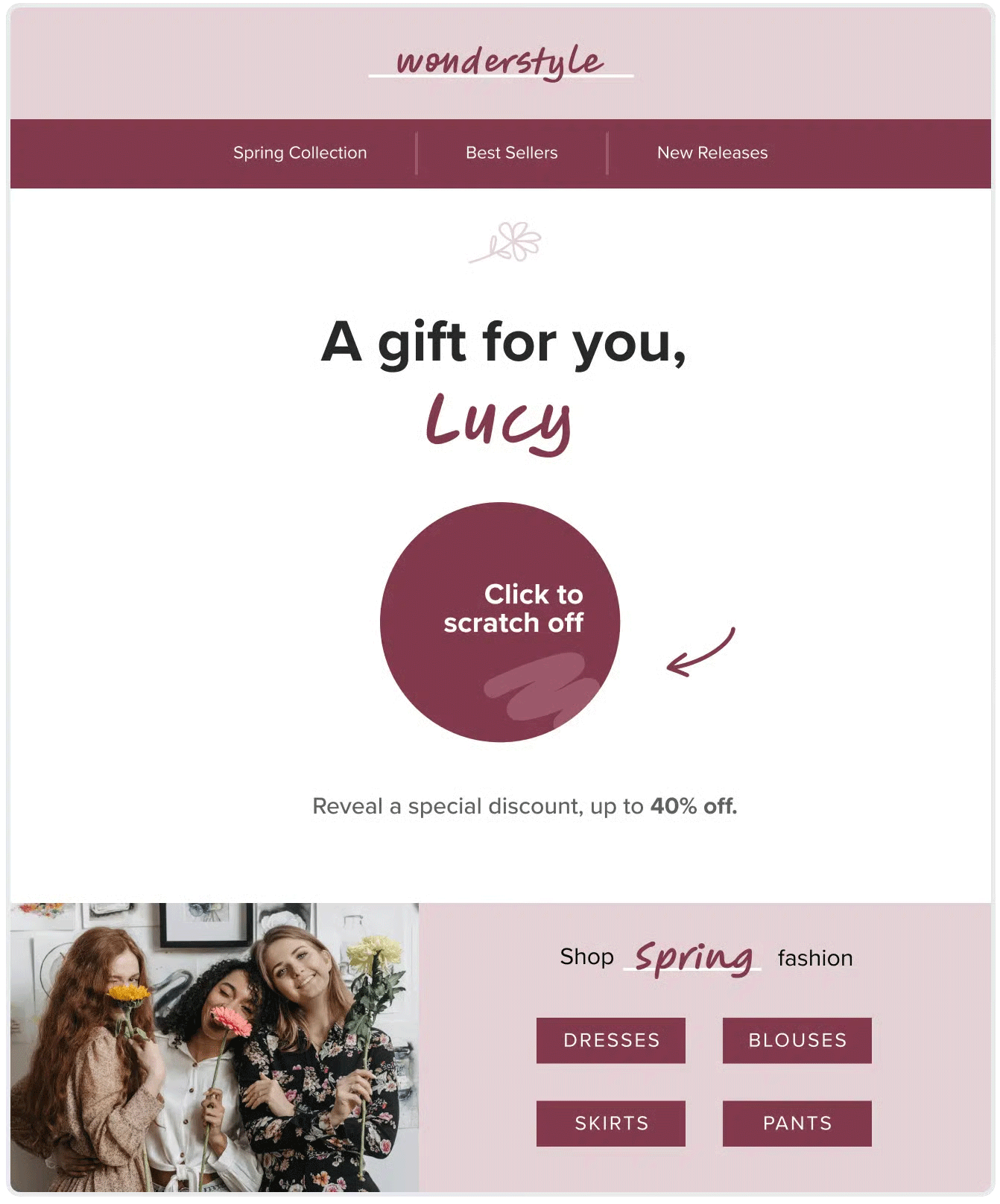
Task: Open New Releases nav link
Action: tap(712, 153)
